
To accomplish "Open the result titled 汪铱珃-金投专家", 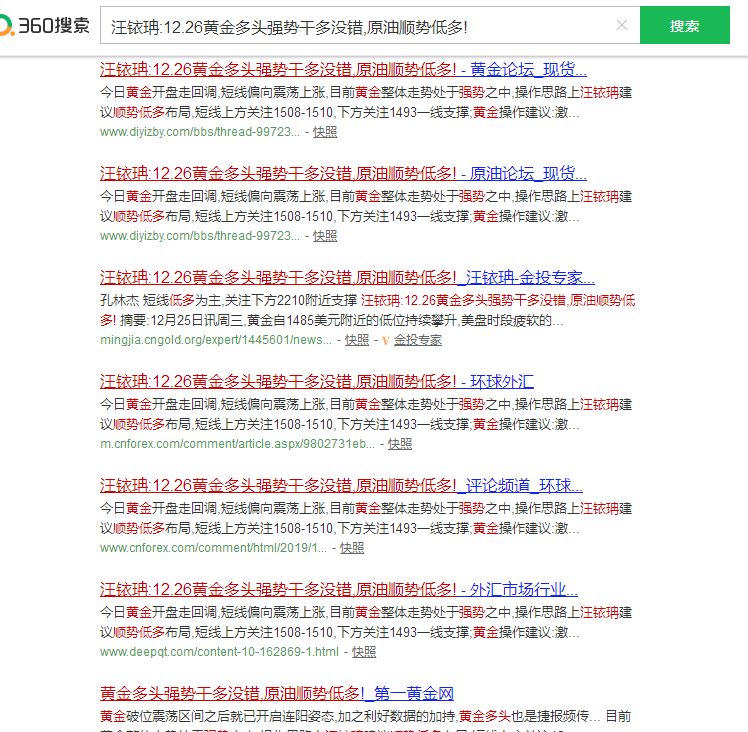I will click(347, 278).
